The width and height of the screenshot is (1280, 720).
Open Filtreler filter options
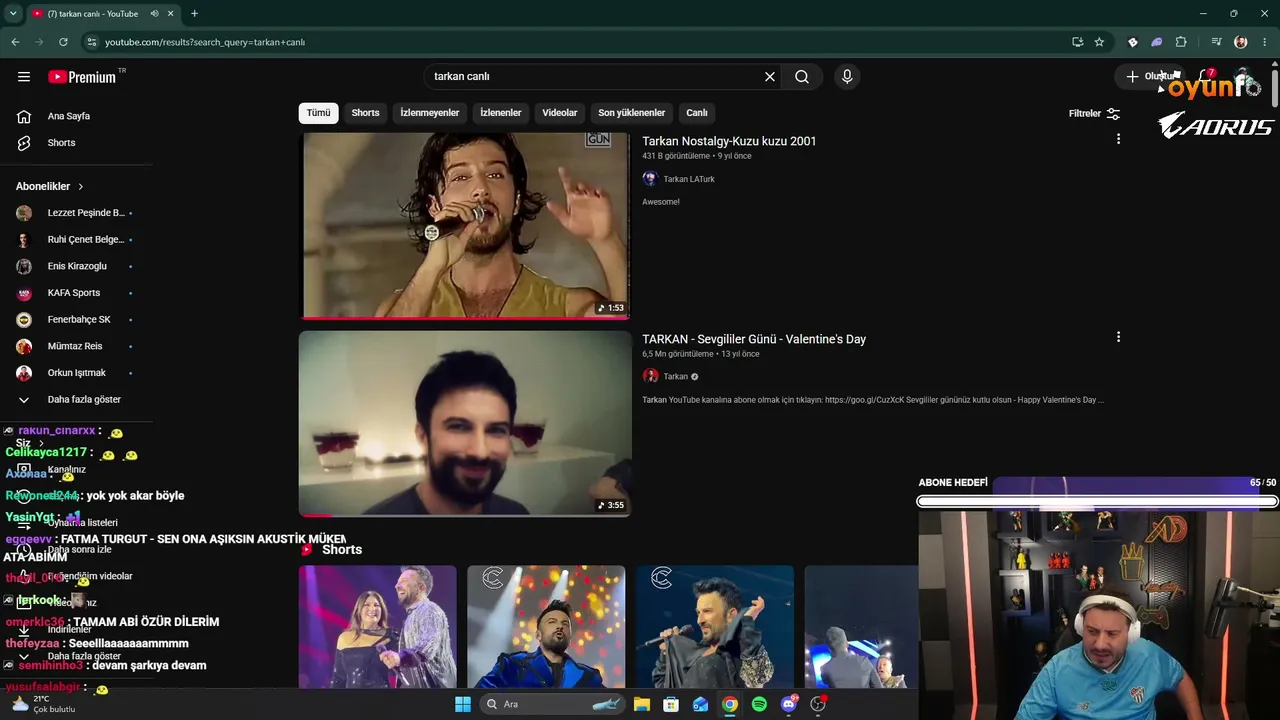tap(1094, 114)
